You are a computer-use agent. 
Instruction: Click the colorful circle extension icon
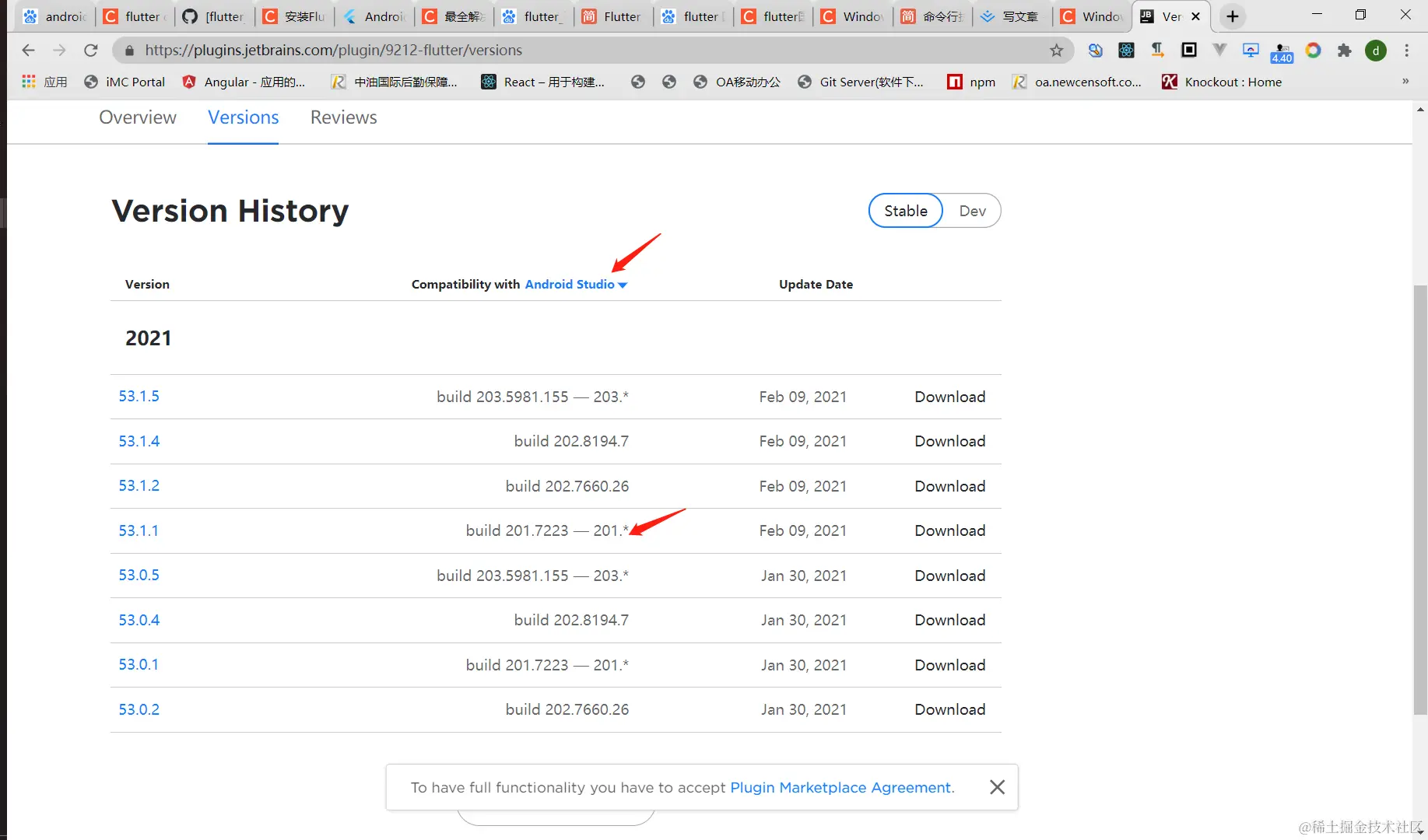coord(1313,51)
